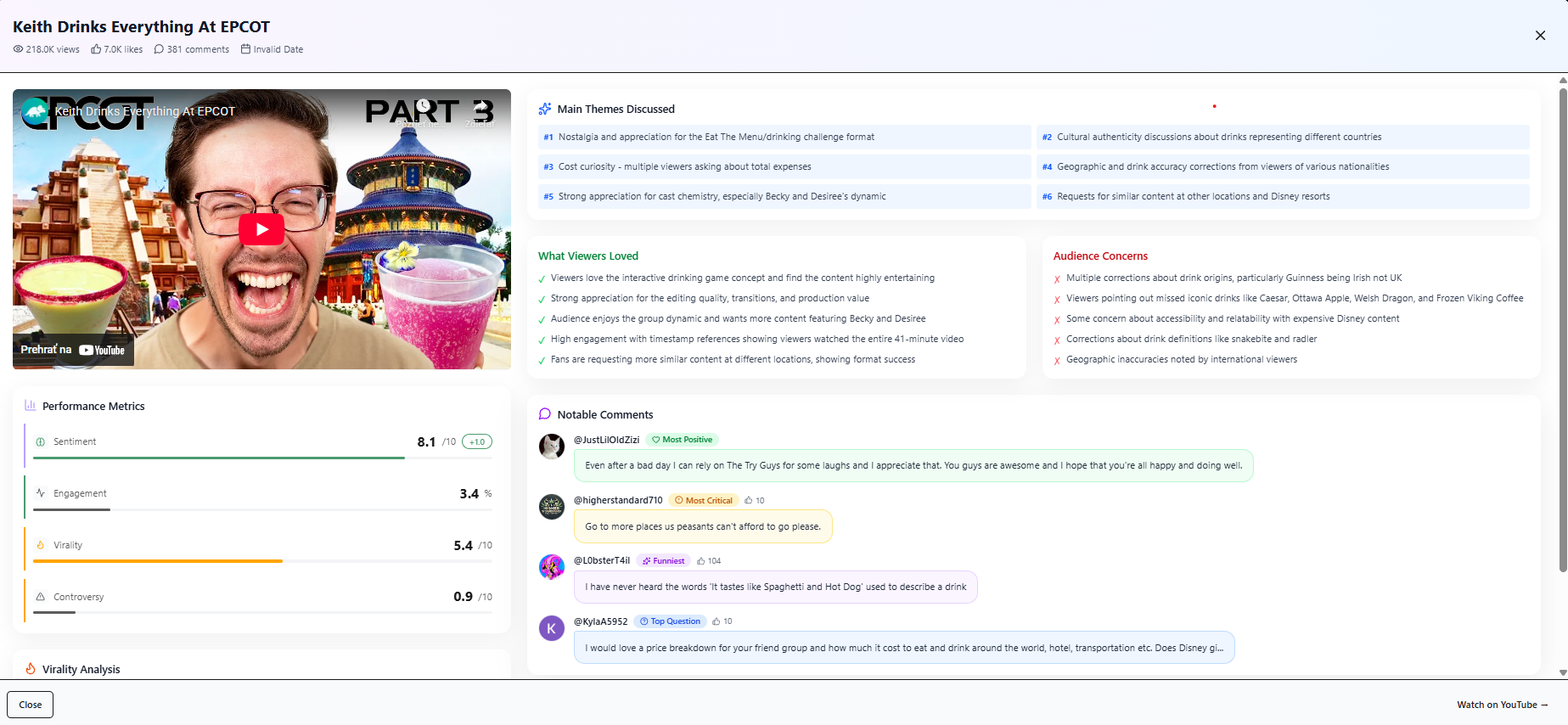Click the @L0bsterT4il username

[x=602, y=560]
